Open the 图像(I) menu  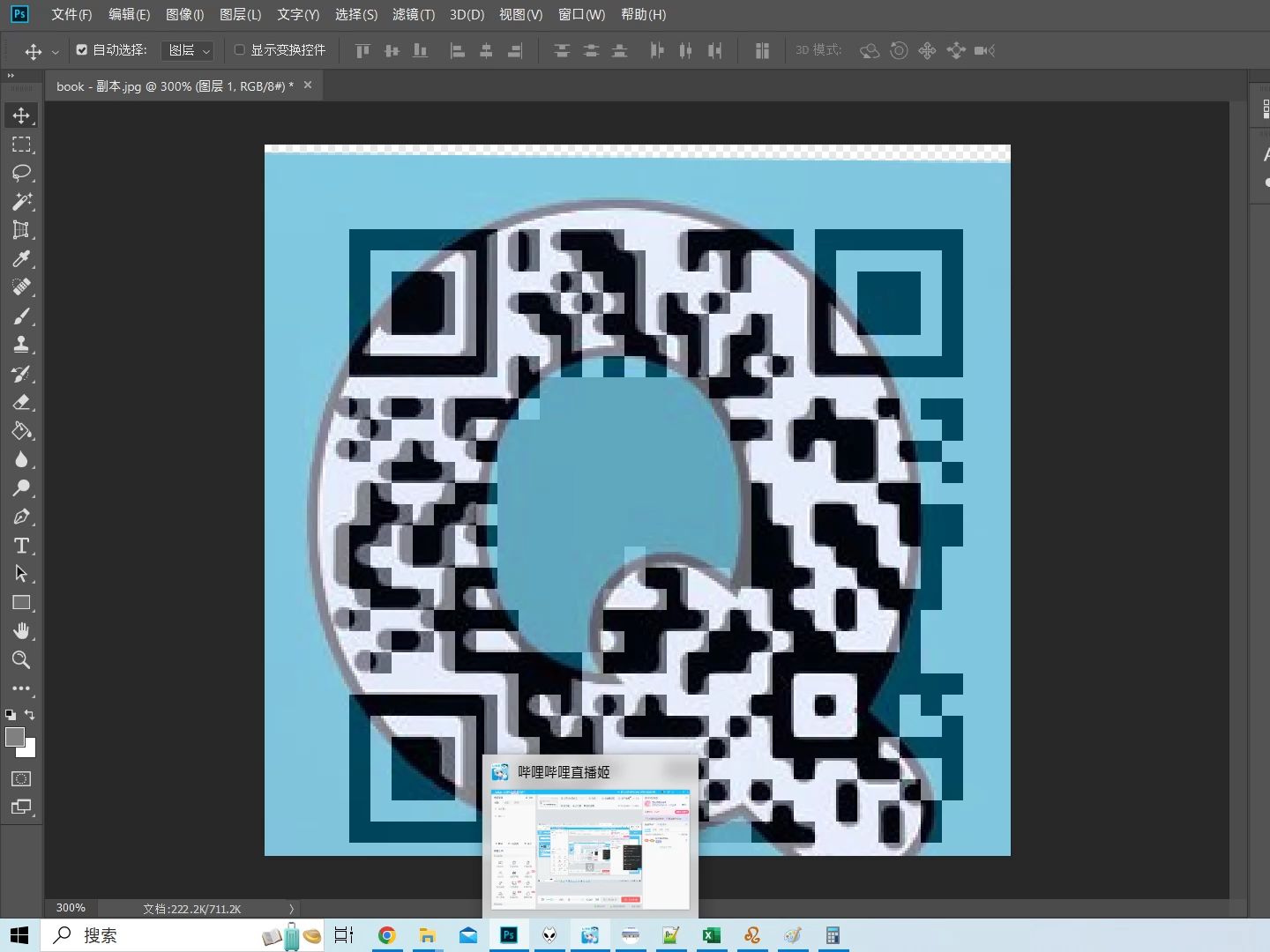185,15
